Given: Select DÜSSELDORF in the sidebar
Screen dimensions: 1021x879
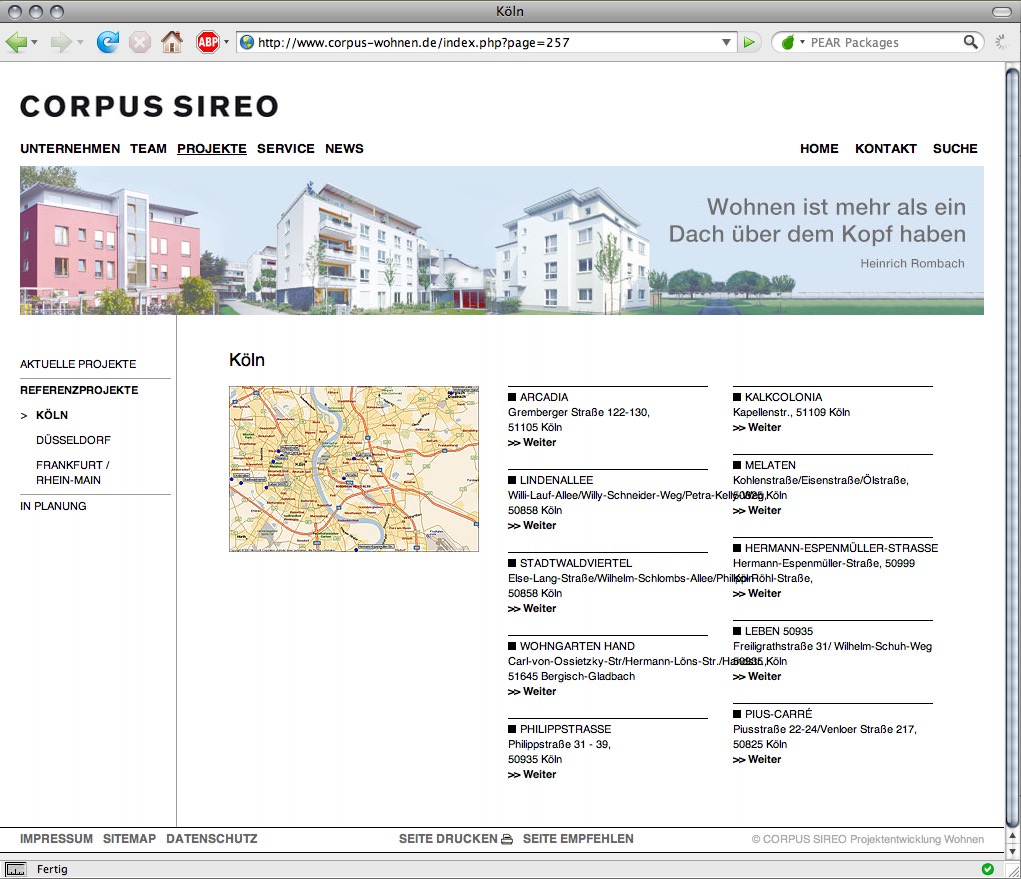Looking at the screenshot, I should pyautogui.click(x=74, y=440).
